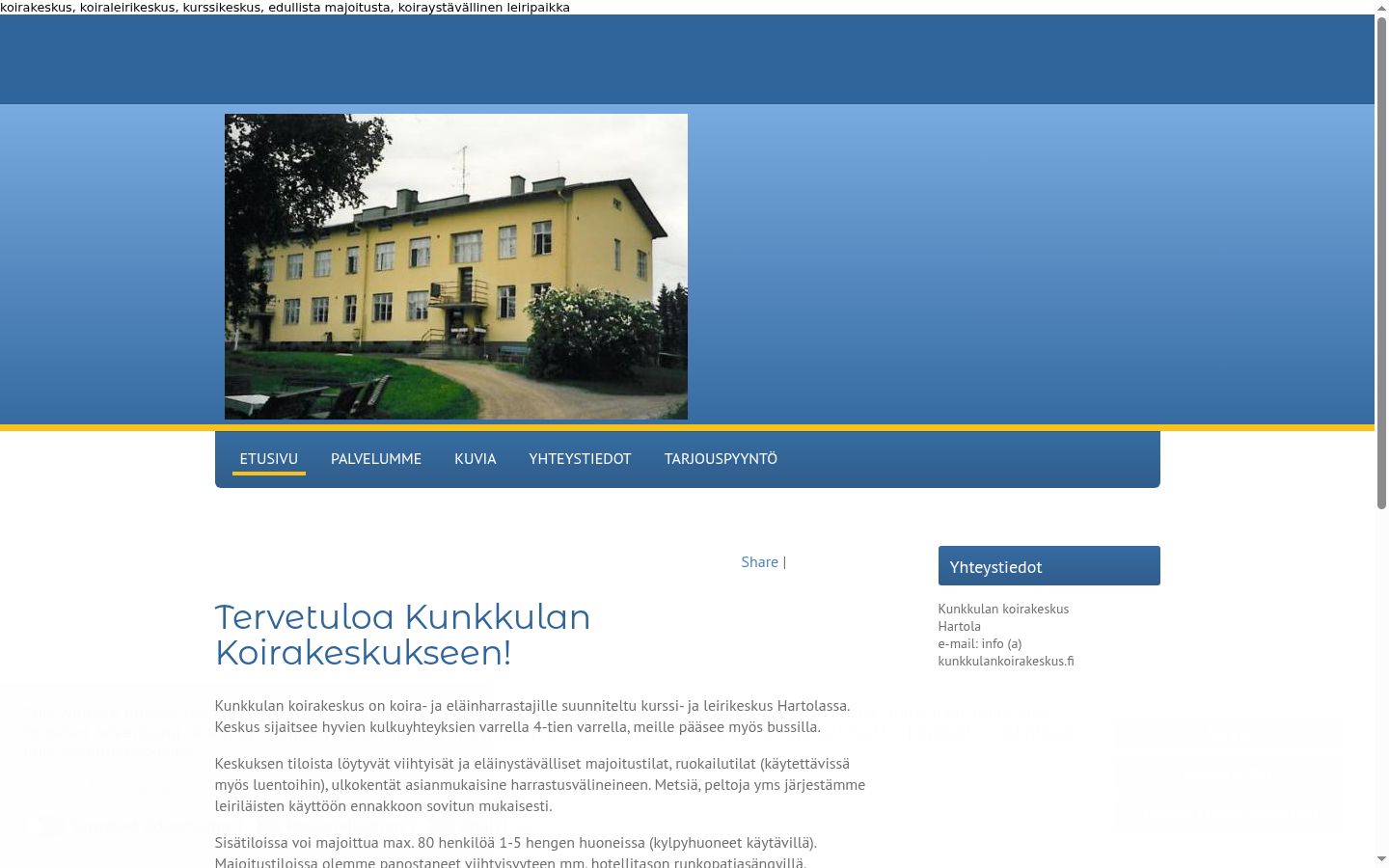Select Yhteystiedot in the navigation bar
This screenshot has height=868, width=1389.
coord(580,459)
